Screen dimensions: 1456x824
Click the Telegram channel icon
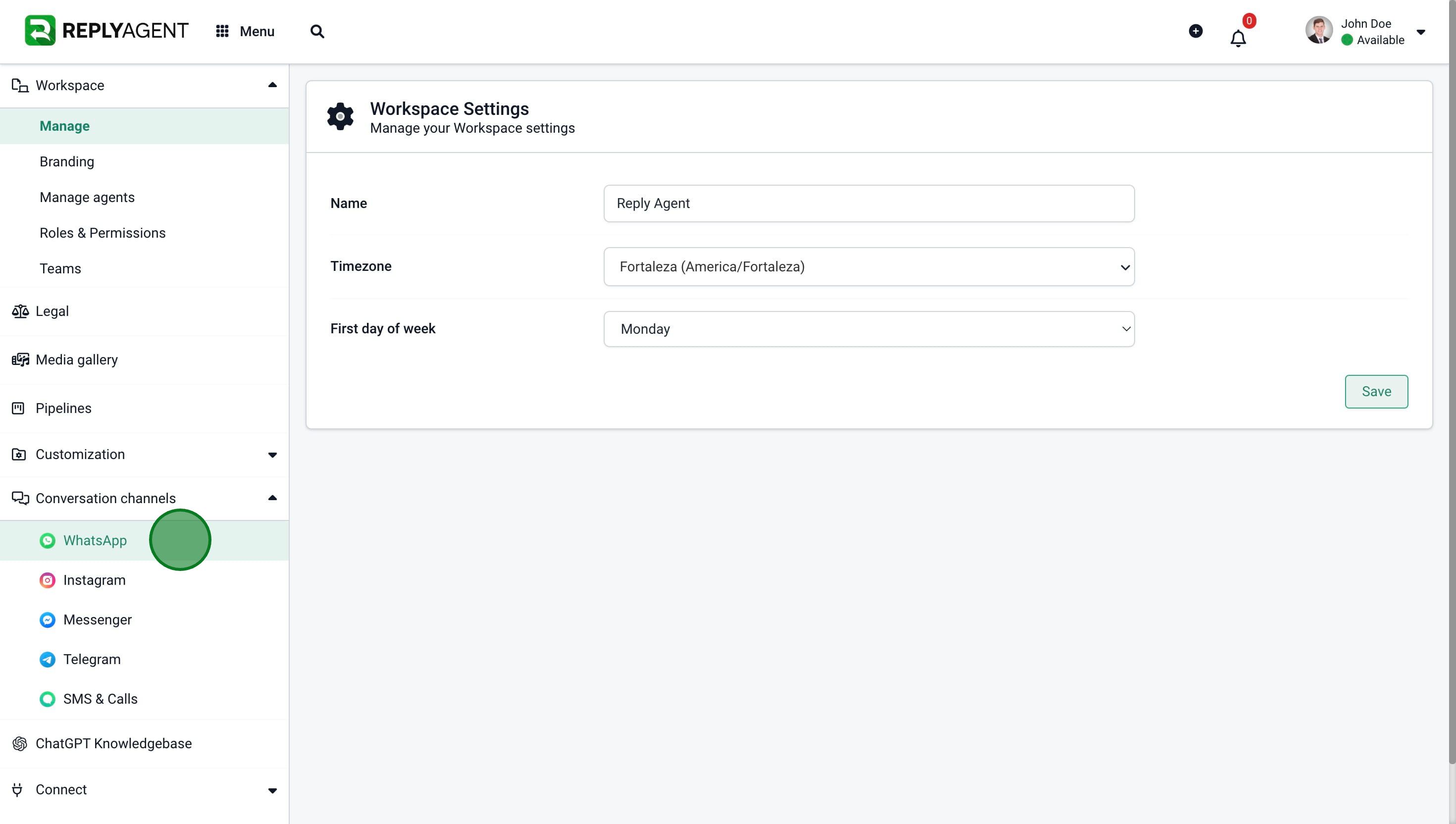[48, 659]
